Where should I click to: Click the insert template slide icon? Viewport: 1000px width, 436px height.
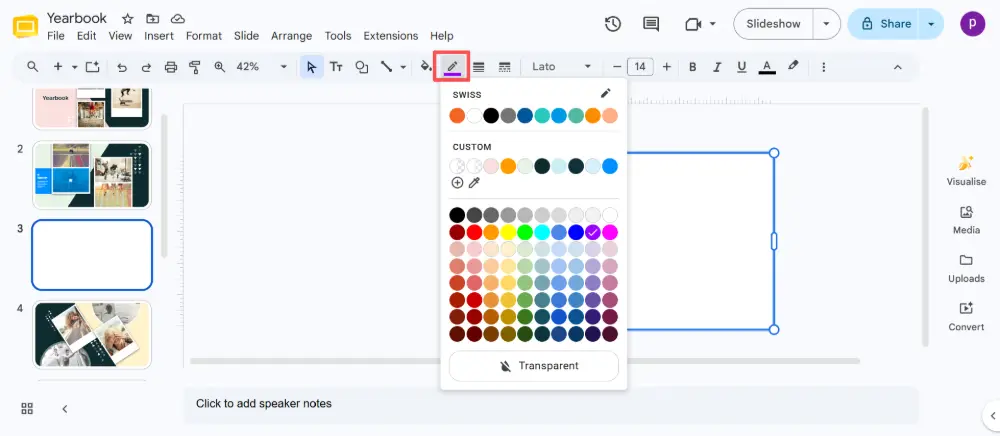(x=93, y=66)
